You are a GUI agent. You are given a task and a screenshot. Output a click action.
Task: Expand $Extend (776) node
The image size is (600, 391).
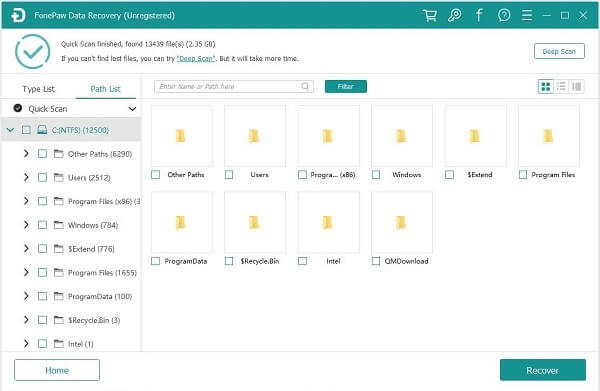[26, 249]
